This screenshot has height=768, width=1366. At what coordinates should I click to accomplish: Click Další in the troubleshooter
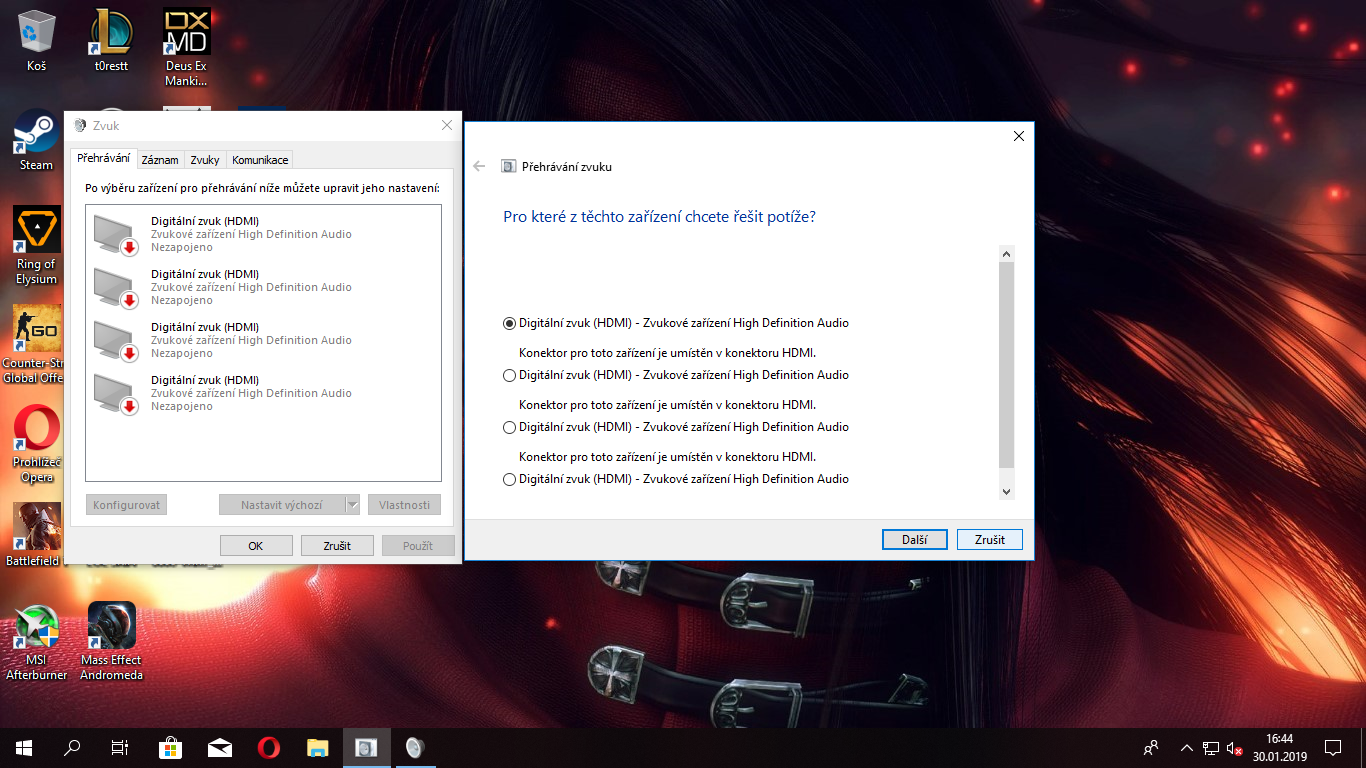915,539
